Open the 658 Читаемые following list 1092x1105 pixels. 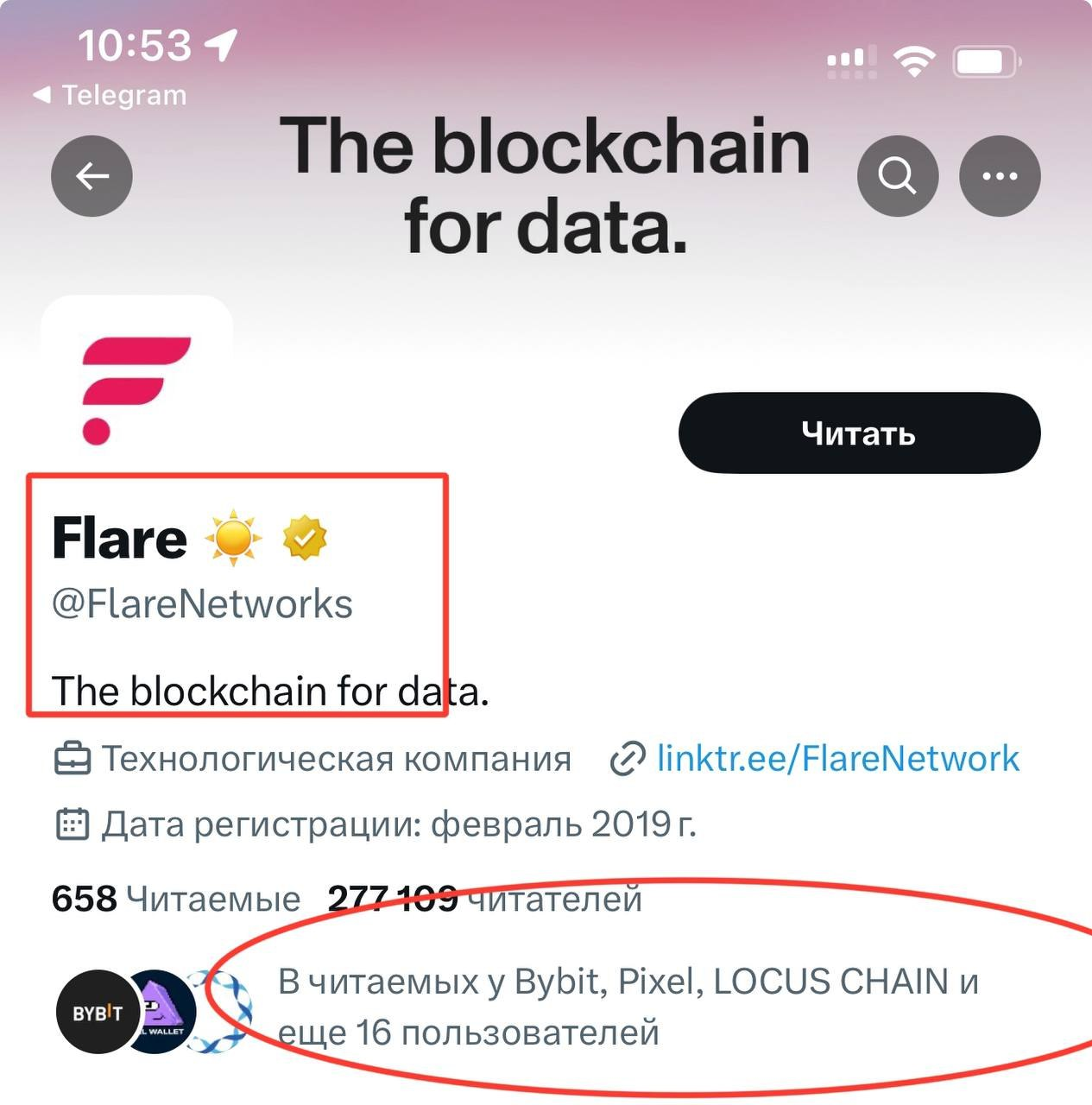coord(176,899)
